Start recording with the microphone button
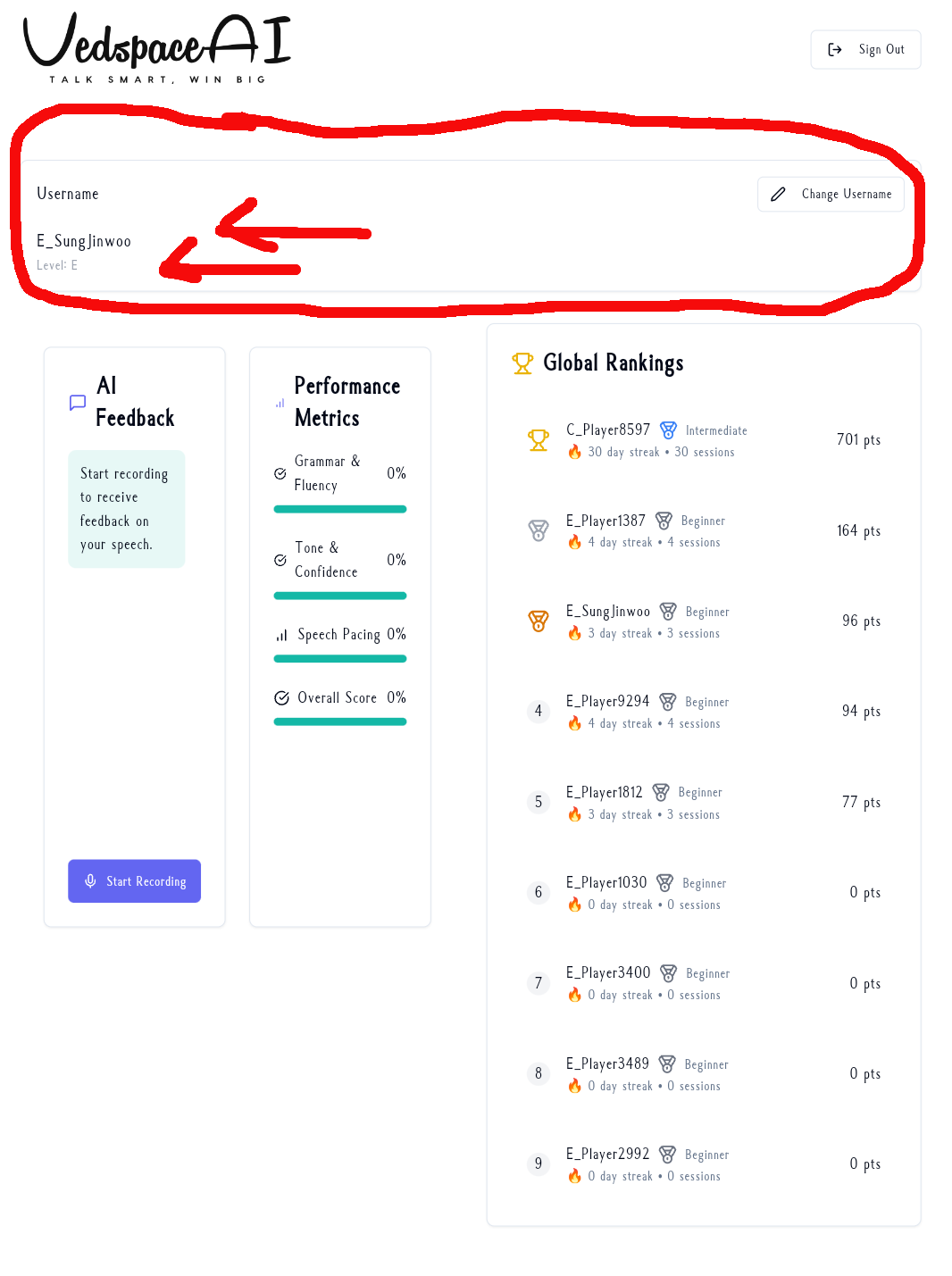Viewport: 952px width, 1276px height. pos(134,881)
